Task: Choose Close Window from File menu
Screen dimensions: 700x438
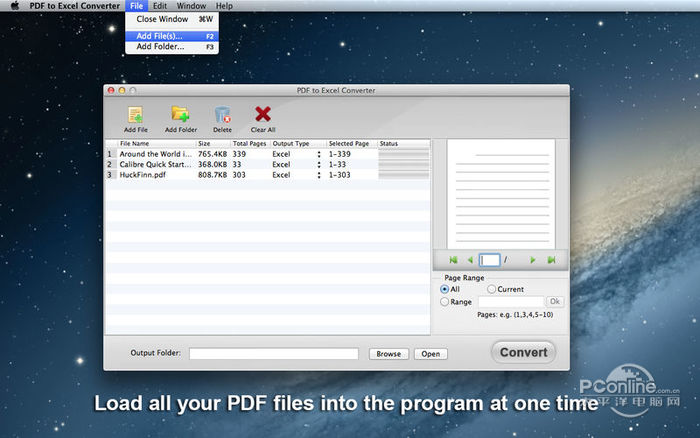Action: pyautogui.click(x=172, y=19)
